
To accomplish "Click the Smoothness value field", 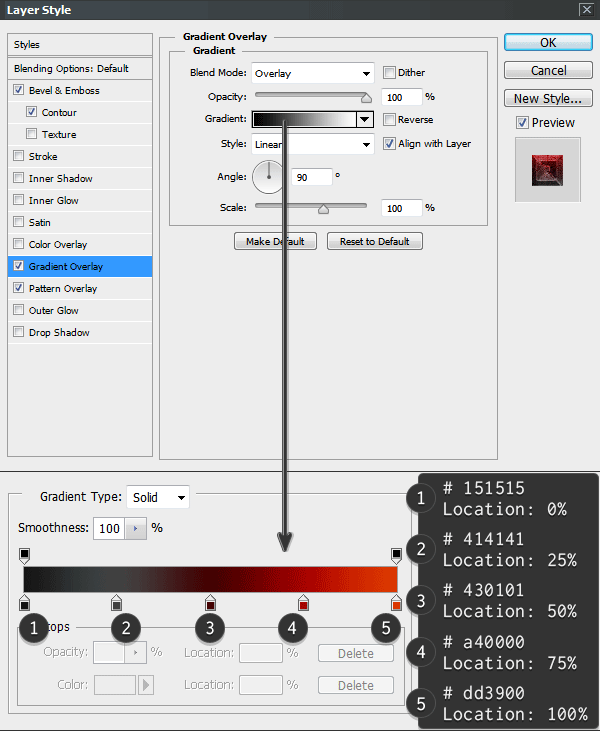I will (x=109, y=528).
